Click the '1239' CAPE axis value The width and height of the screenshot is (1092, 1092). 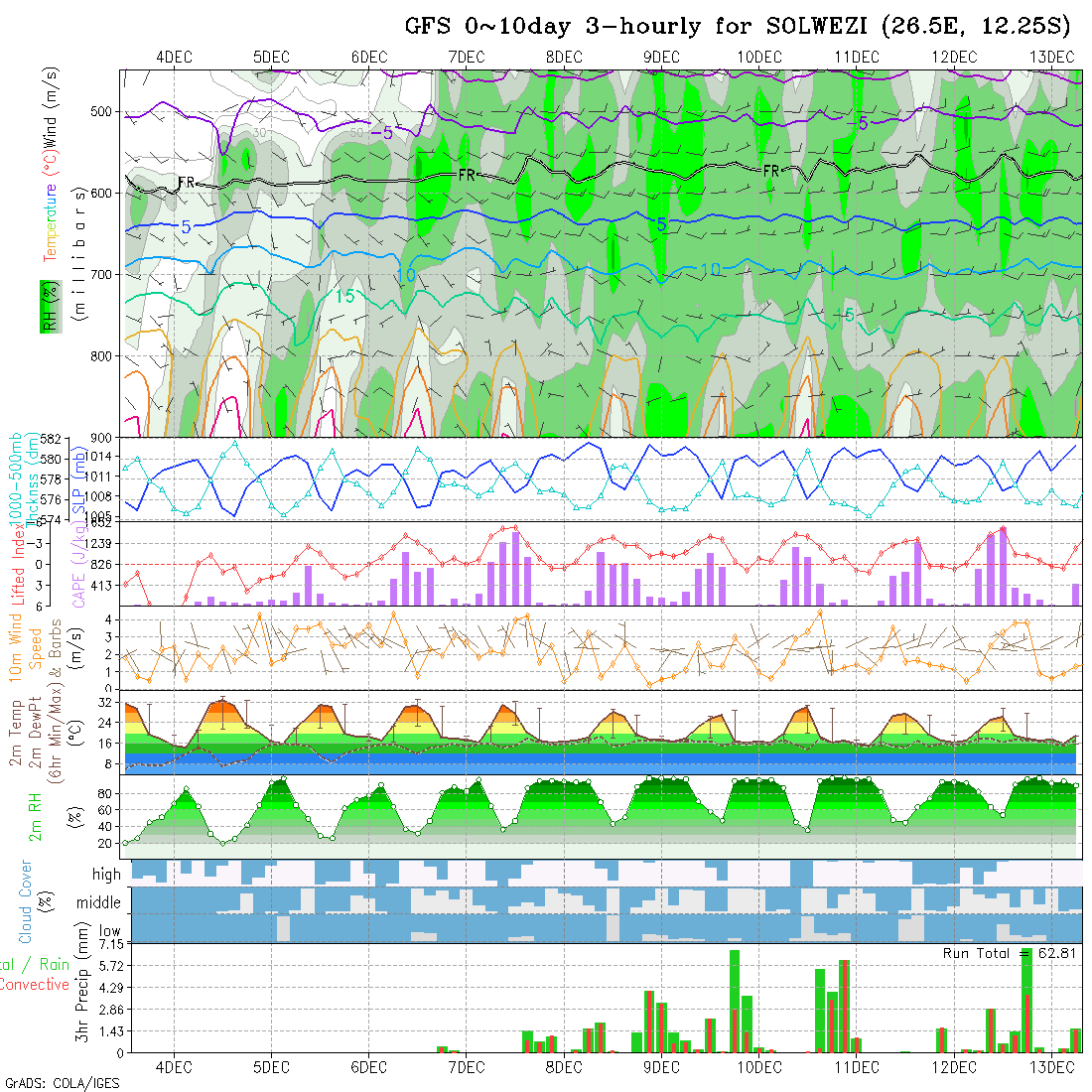[99, 544]
